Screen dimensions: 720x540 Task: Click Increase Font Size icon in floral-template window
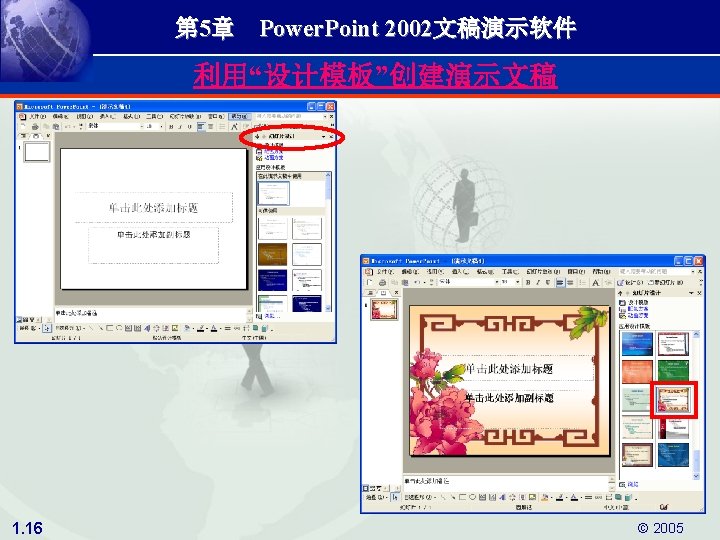click(596, 283)
